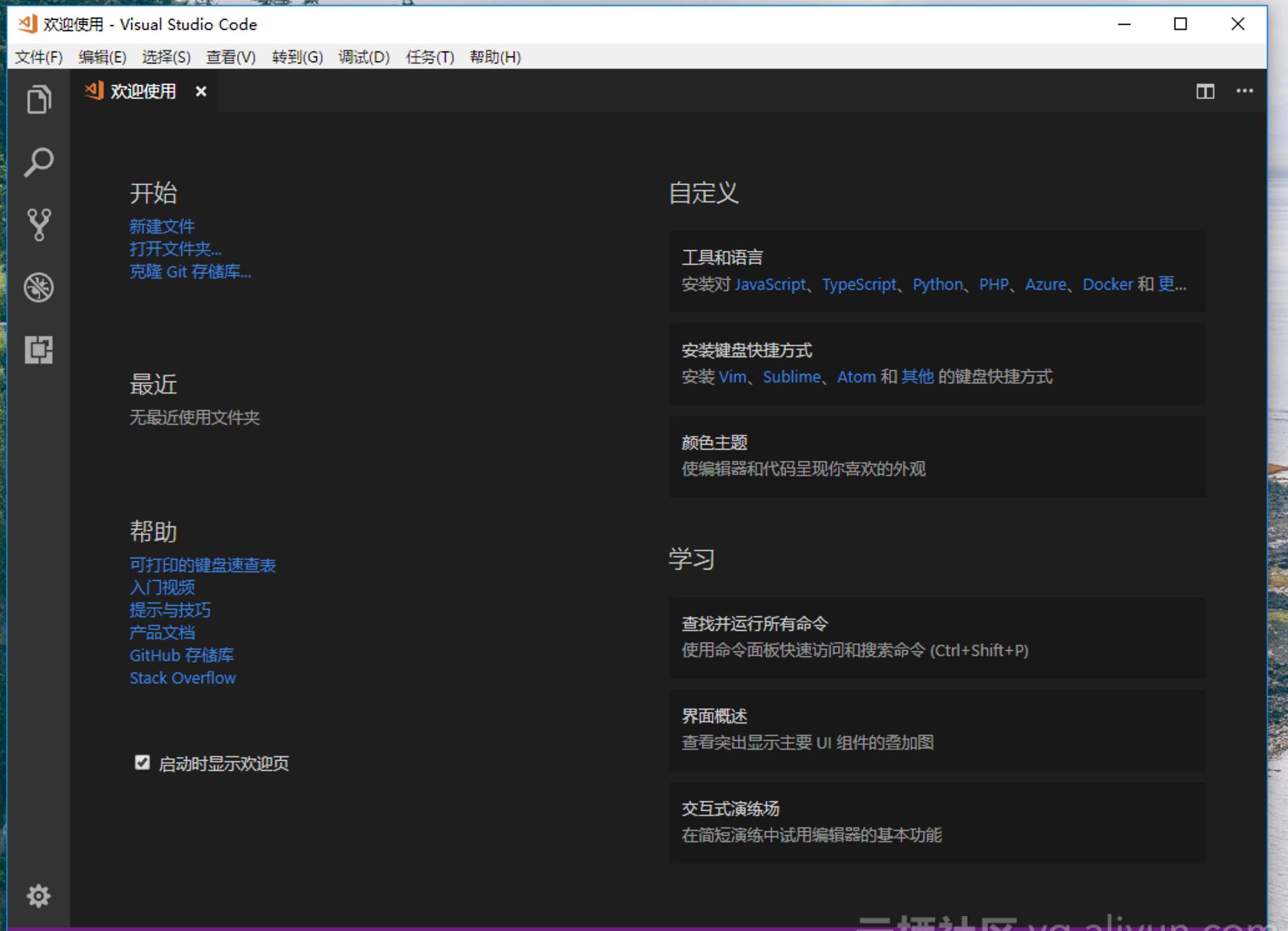Open the 帮助(H) menu

click(x=495, y=57)
